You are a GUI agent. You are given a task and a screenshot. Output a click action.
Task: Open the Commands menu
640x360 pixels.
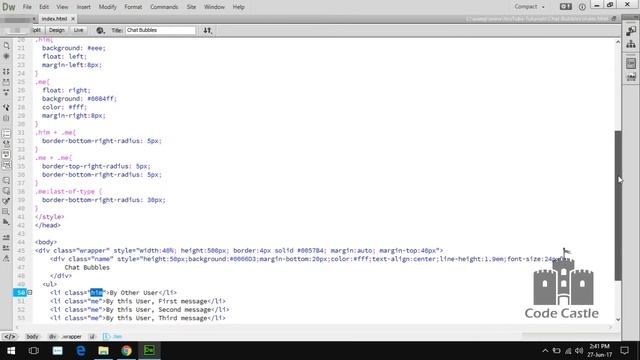(164, 7)
